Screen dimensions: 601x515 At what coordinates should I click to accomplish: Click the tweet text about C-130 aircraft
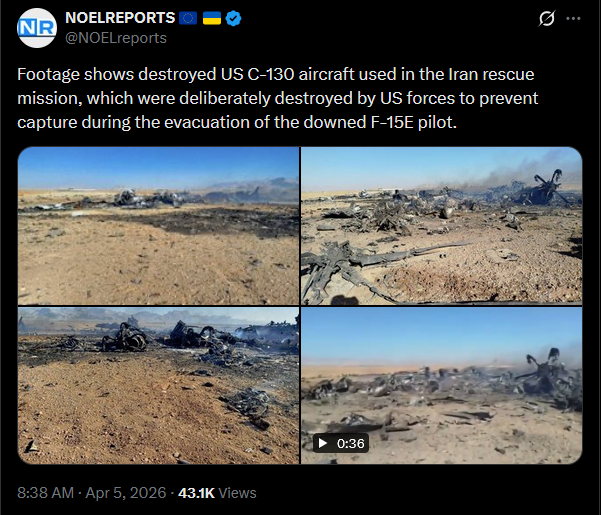(x=278, y=98)
